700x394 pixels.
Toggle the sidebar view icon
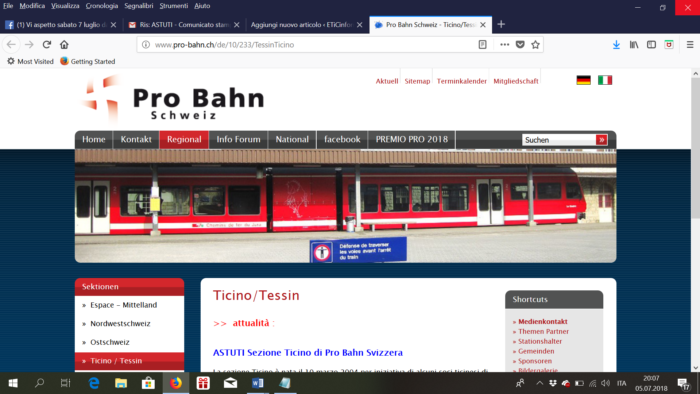(651, 45)
